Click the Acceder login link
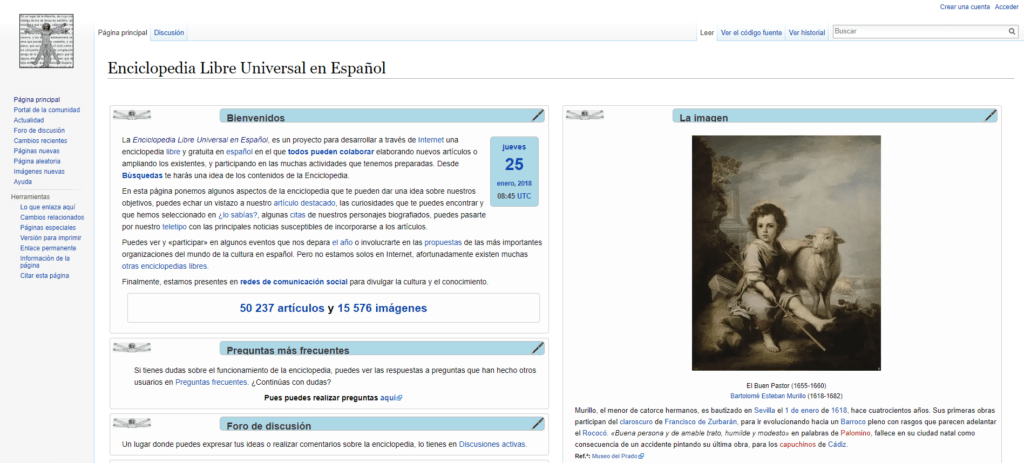The image size is (1024, 463). click(1006, 7)
